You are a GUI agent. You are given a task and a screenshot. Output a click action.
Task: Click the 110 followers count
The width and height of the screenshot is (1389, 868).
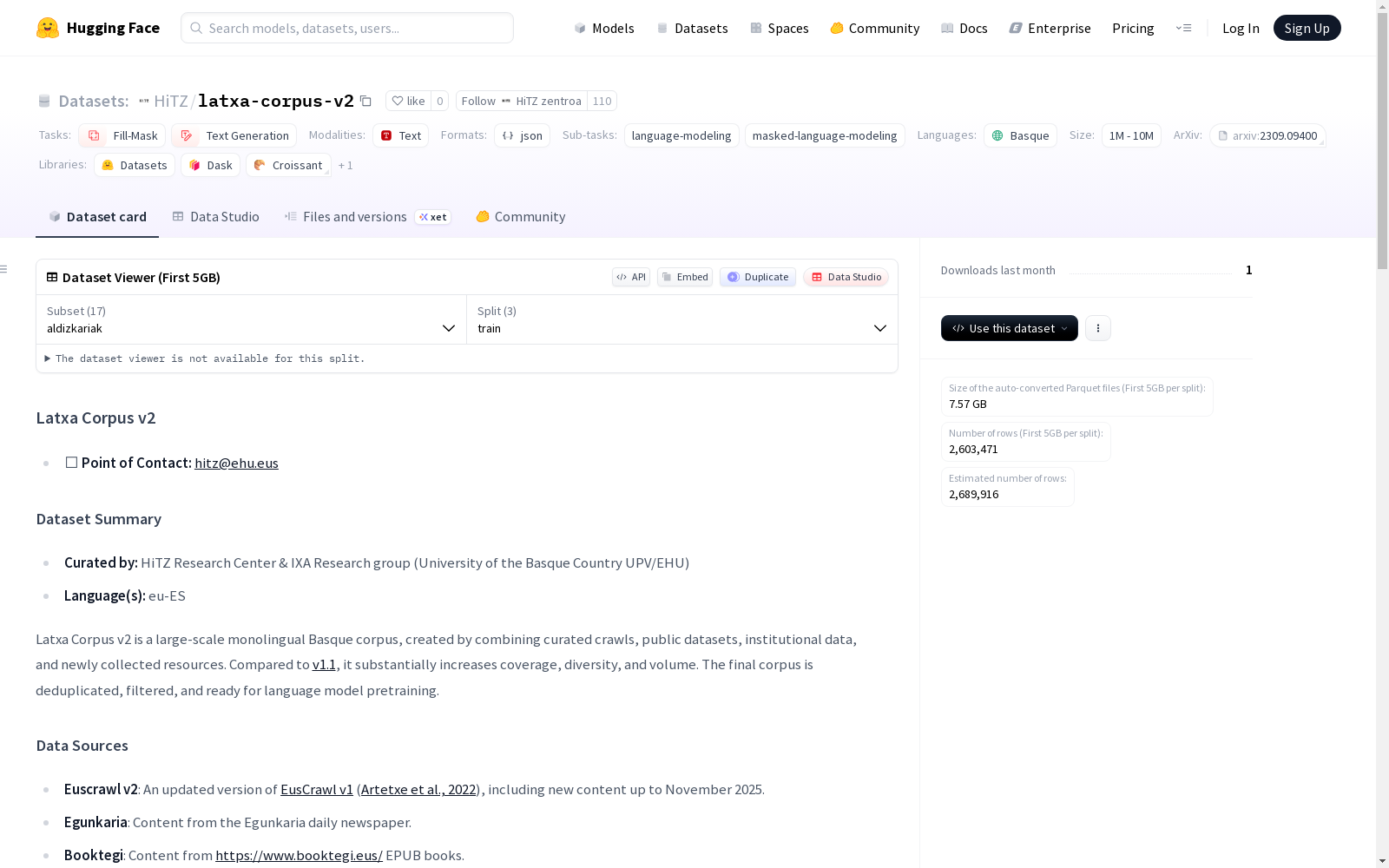[602, 101]
